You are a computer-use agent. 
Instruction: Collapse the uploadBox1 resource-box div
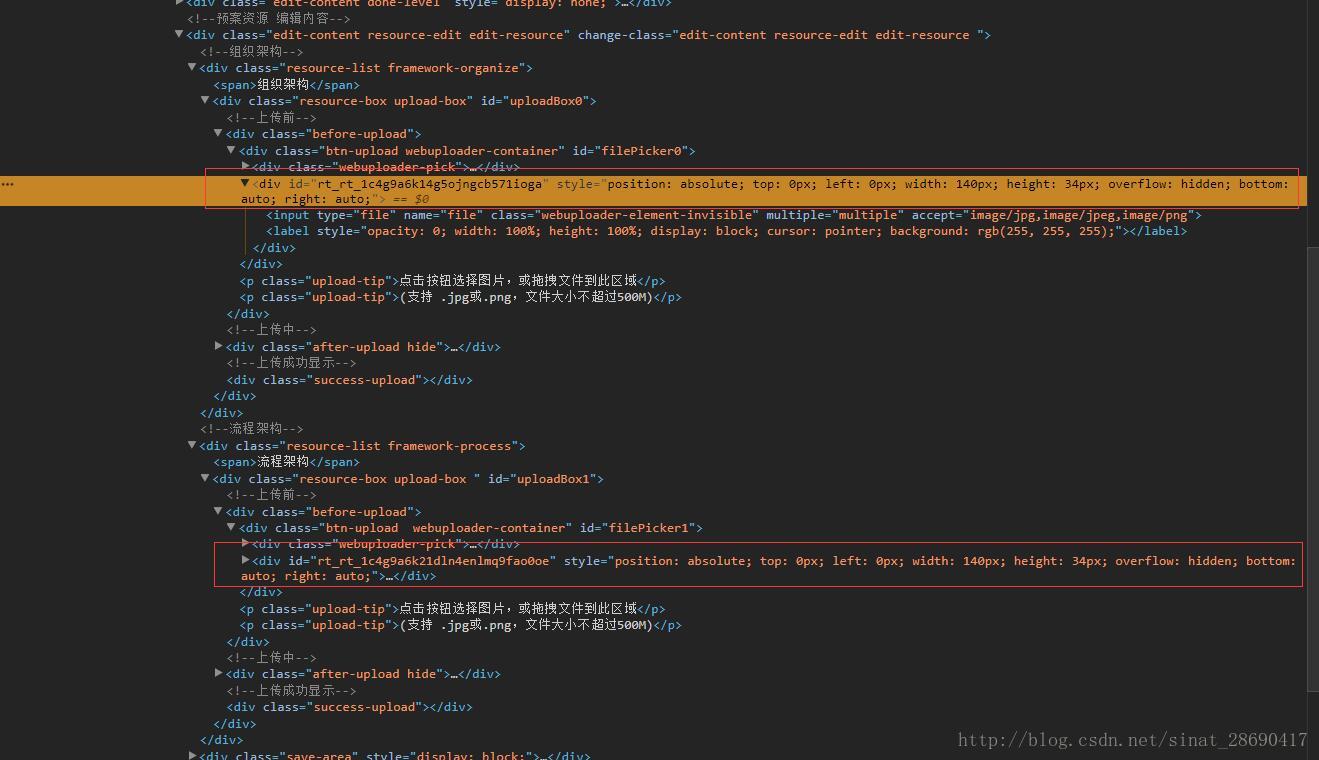pyautogui.click(x=205, y=479)
